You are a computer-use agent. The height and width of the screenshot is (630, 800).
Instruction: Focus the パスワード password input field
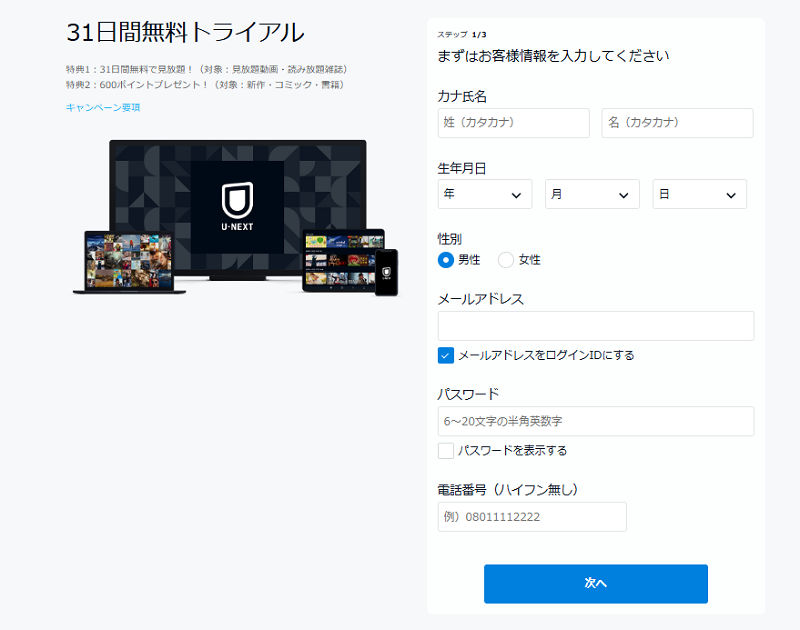pos(596,421)
